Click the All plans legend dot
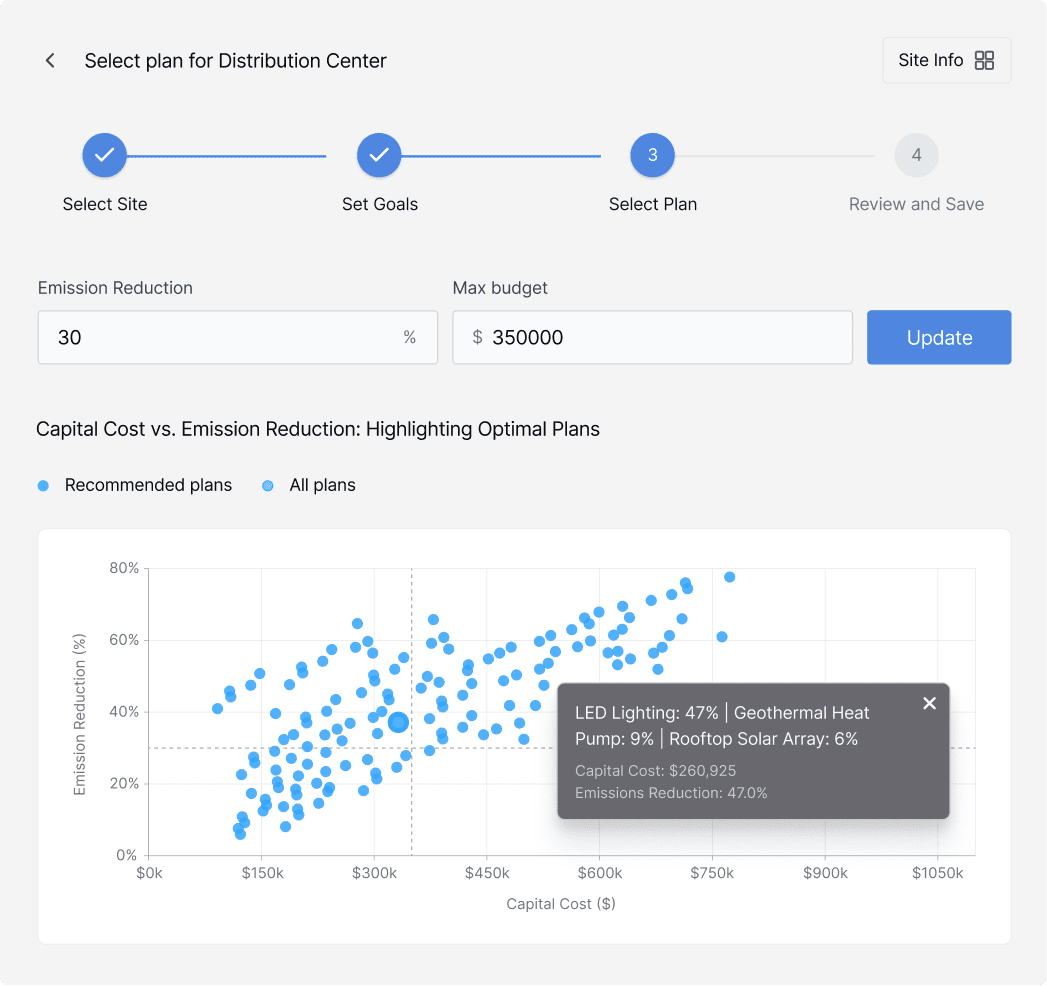This screenshot has width=1047, height=986. pos(267,486)
